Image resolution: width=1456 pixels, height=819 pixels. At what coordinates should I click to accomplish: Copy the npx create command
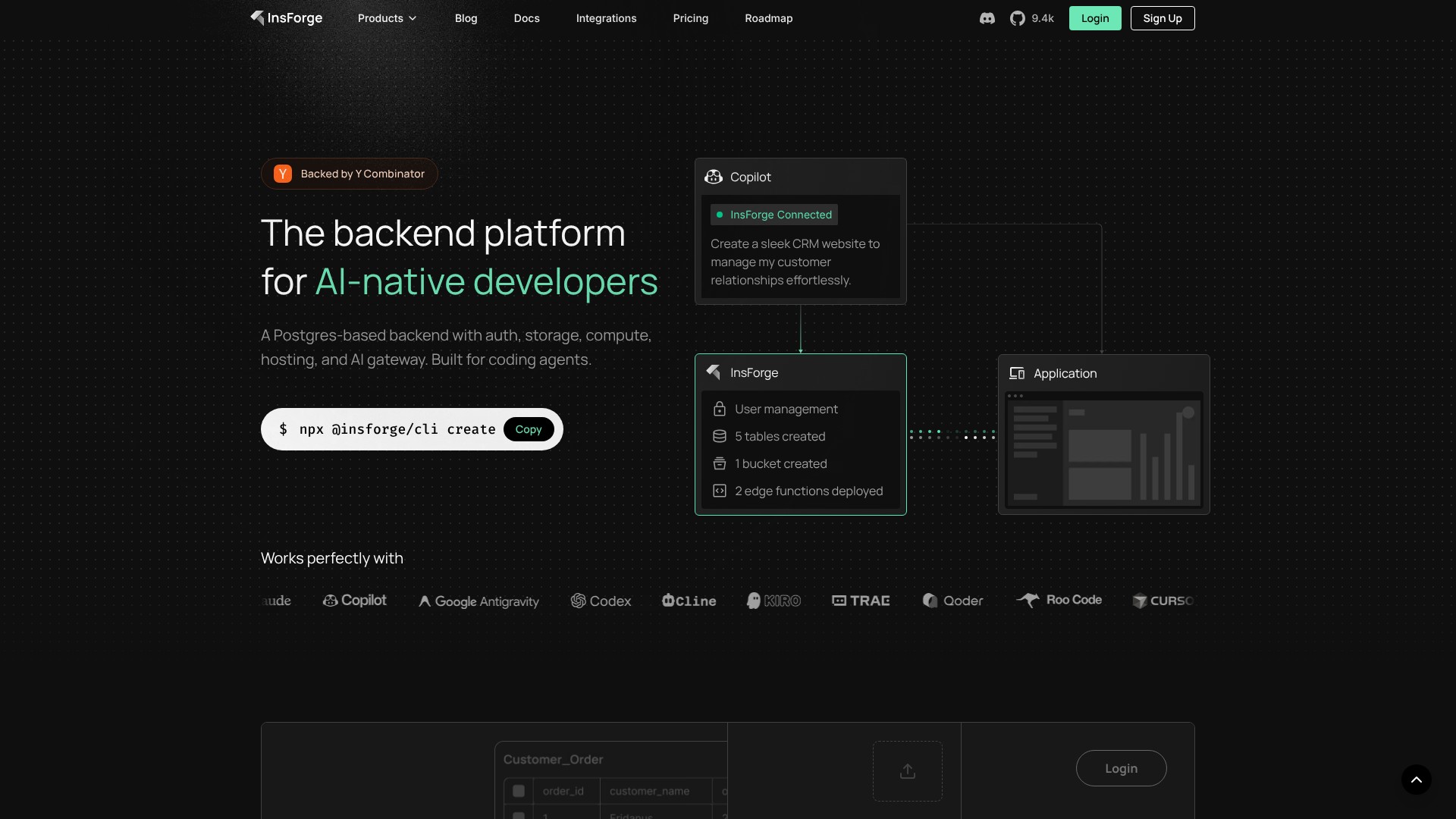(529, 429)
